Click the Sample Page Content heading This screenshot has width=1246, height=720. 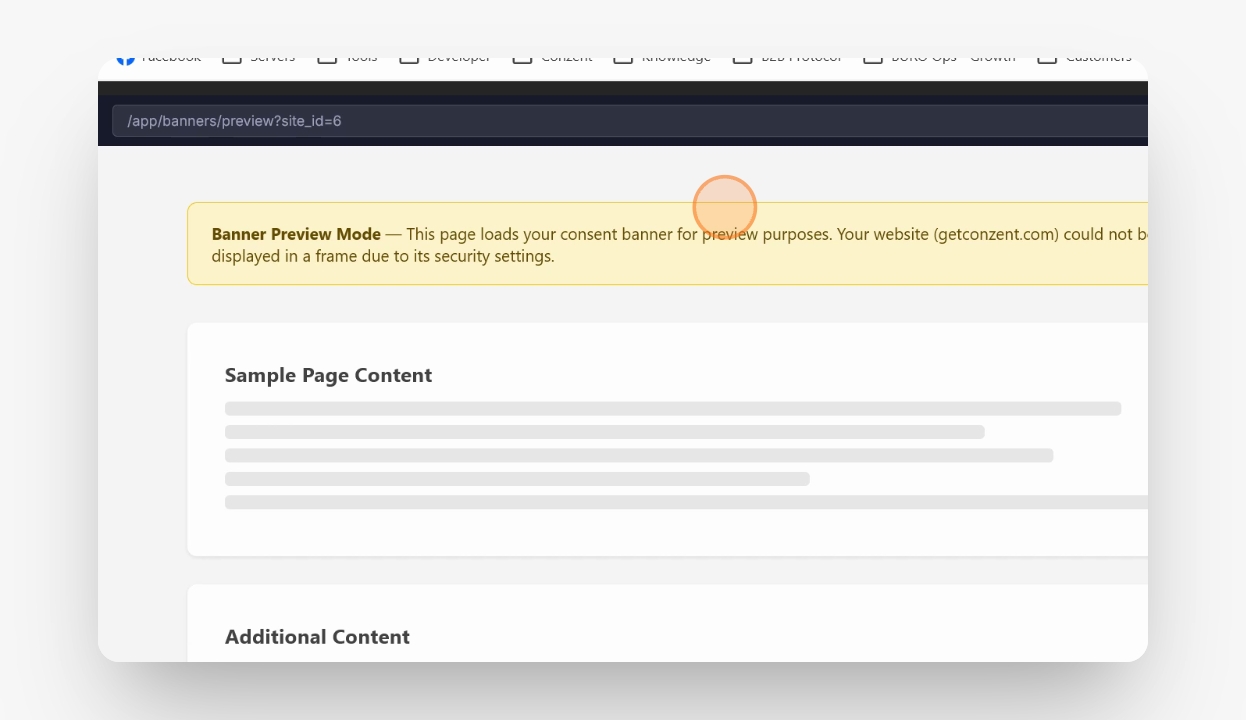click(328, 375)
